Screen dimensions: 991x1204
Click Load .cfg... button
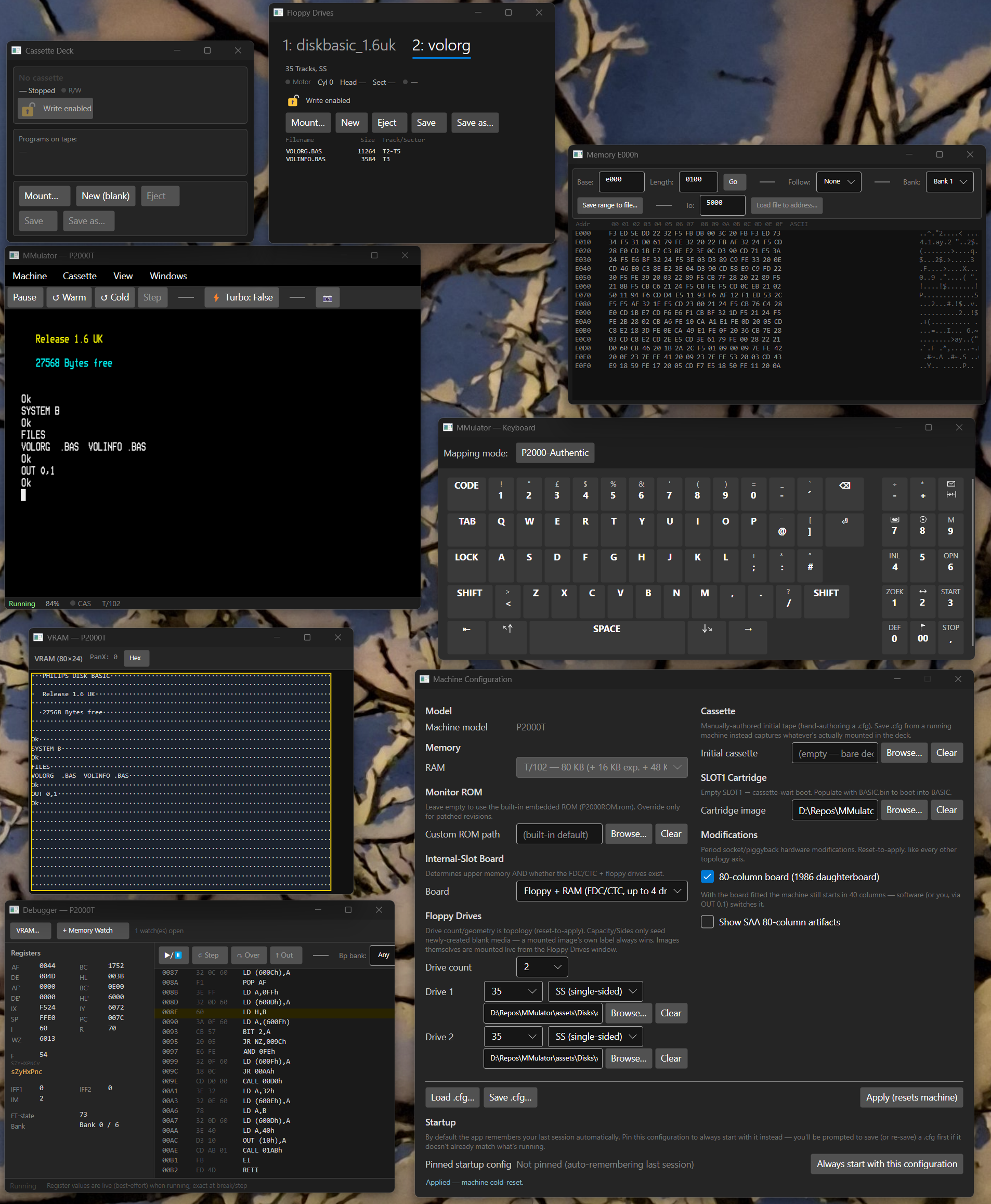(x=453, y=1097)
